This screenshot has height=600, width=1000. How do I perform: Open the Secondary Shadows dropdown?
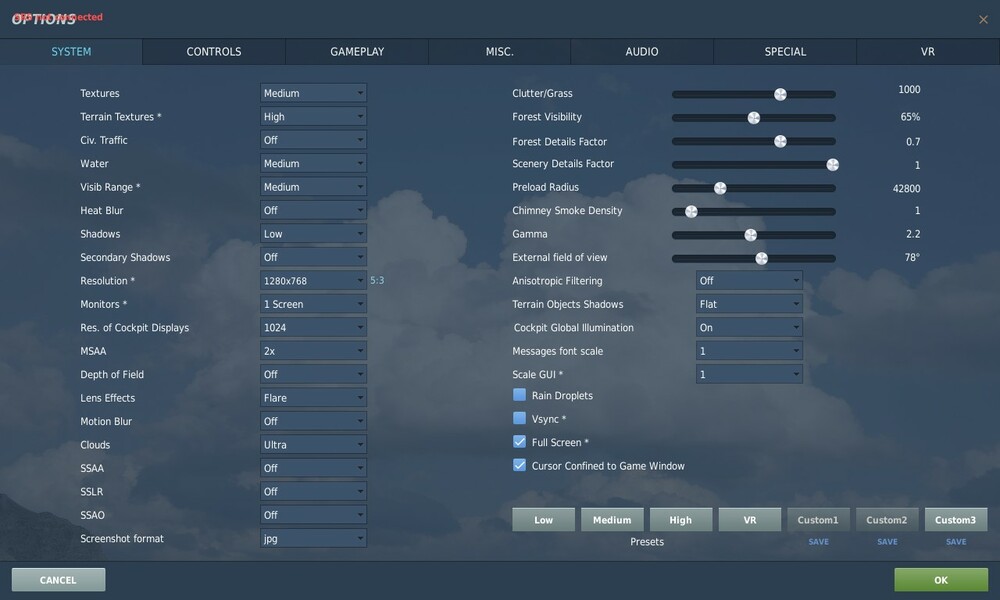[x=313, y=257]
